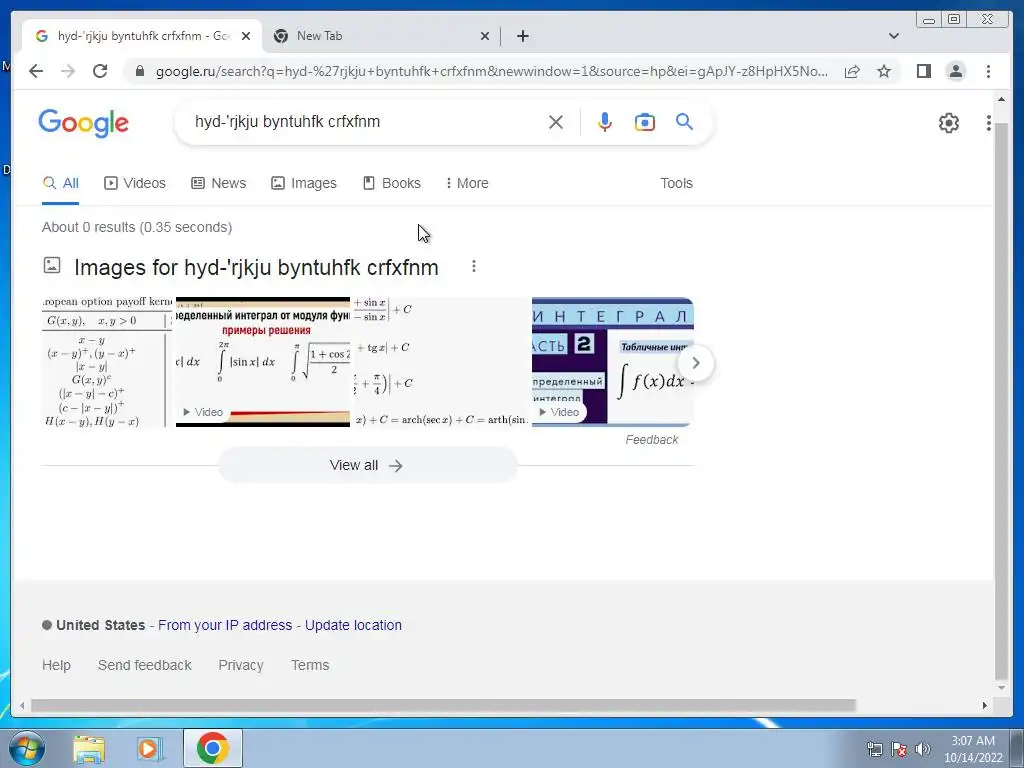Click Send feedback footer link

(144, 665)
